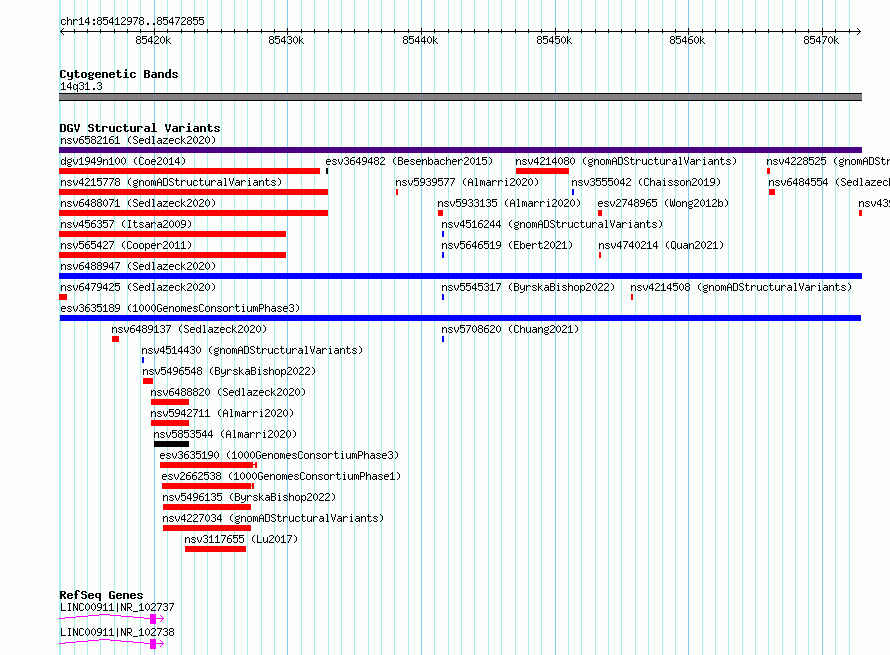Click the chr14:85412978..85472855 coordinate text

[132, 21]
